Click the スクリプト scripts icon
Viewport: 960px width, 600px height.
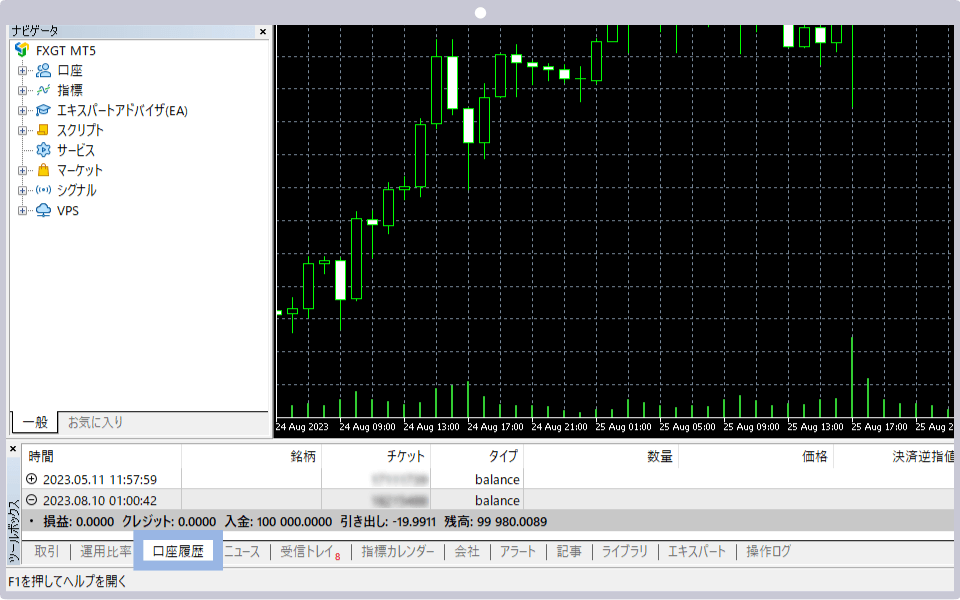pyautogui.click(x=43, y=130)
